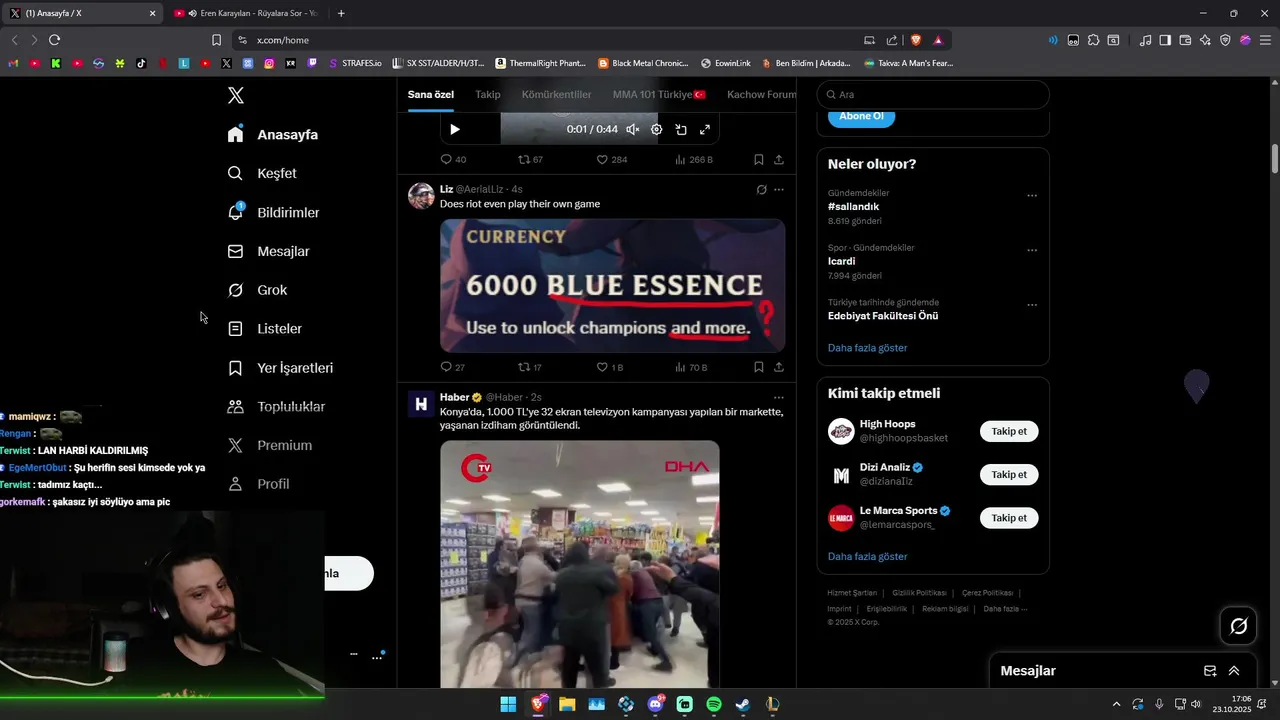Open Keşfet search in the sidebar
1280x720 pixels.
point(262,173)
